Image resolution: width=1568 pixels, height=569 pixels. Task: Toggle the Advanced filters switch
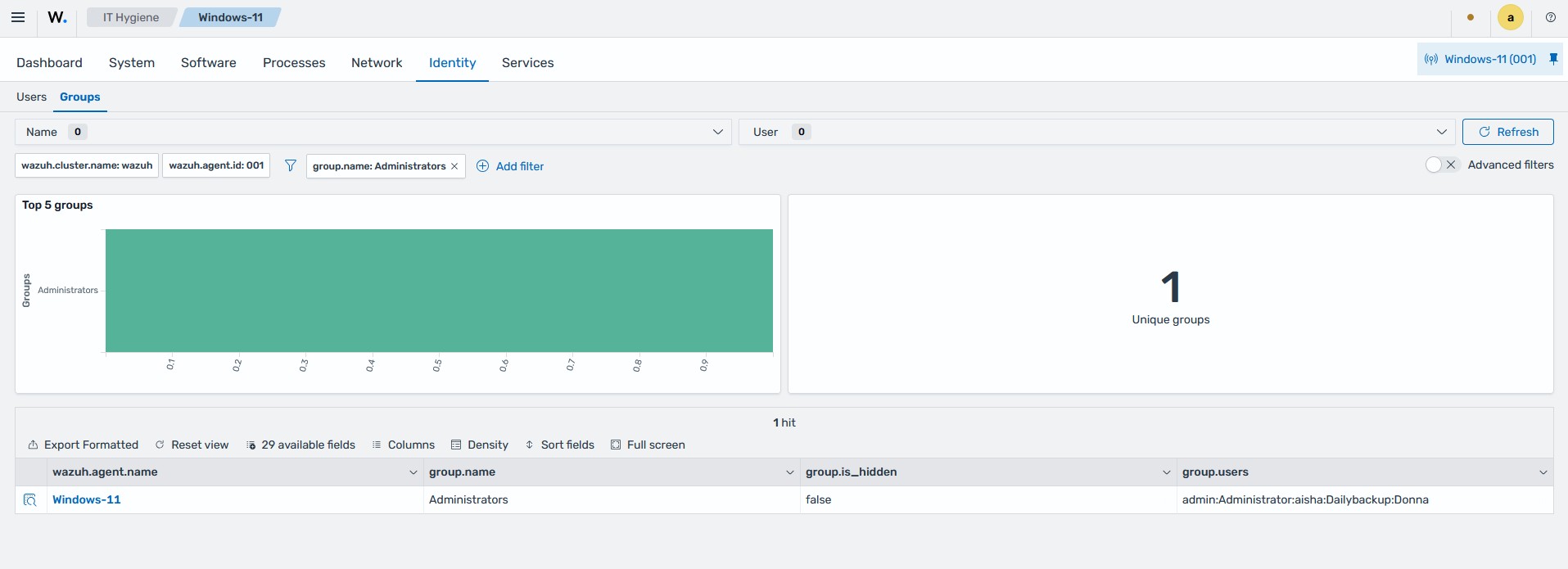(1442, 165)
